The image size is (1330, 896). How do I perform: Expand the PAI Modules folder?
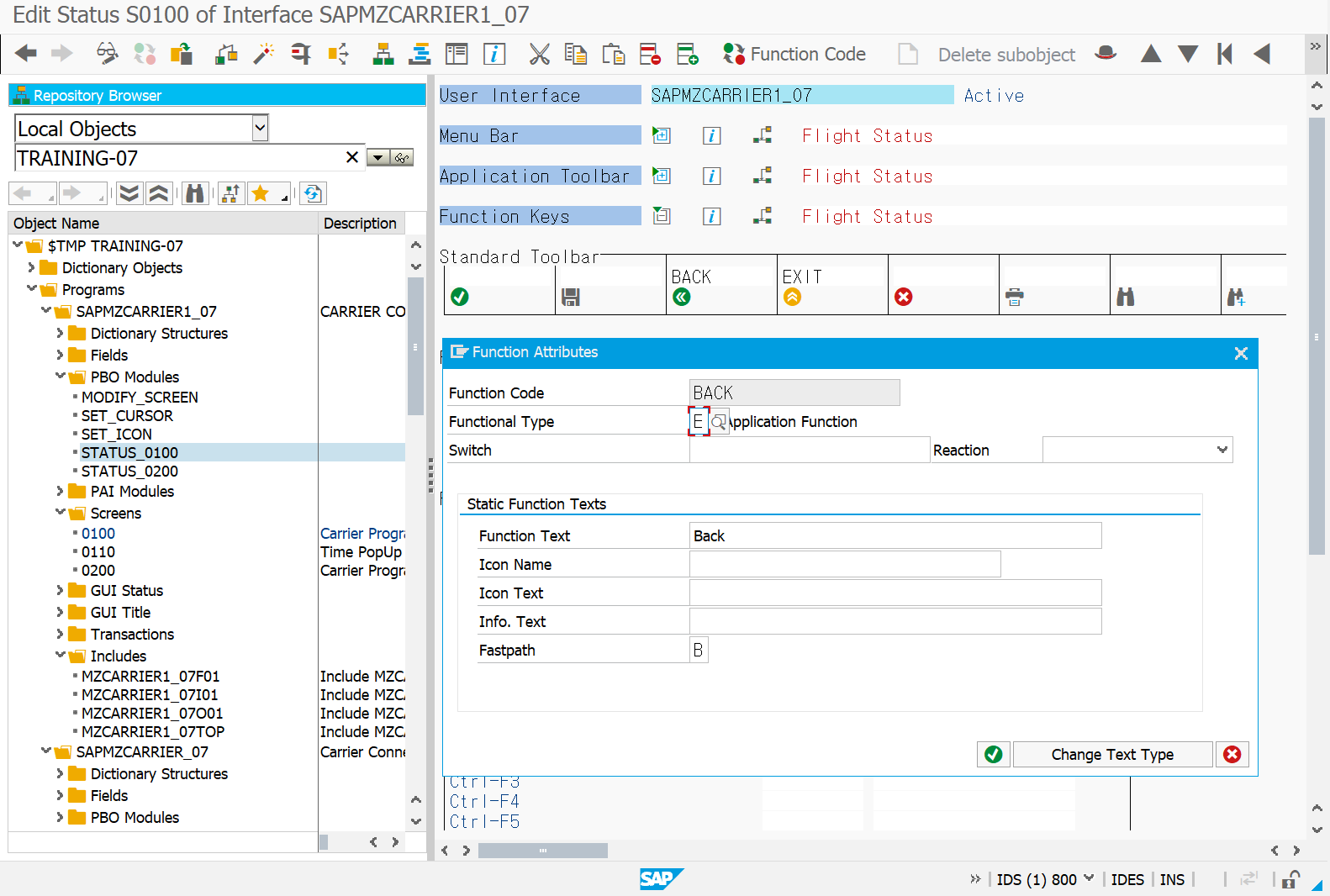[60, 491]
